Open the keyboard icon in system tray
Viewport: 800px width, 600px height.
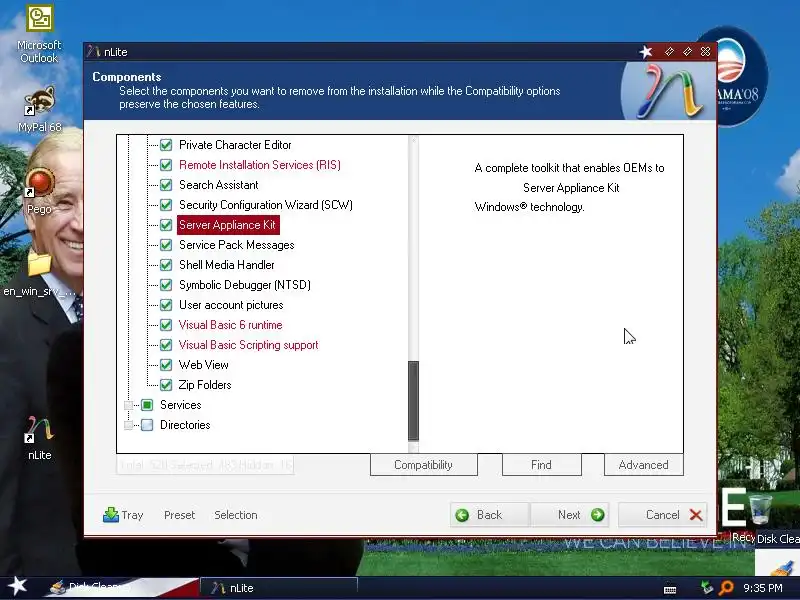pos(670,589)
